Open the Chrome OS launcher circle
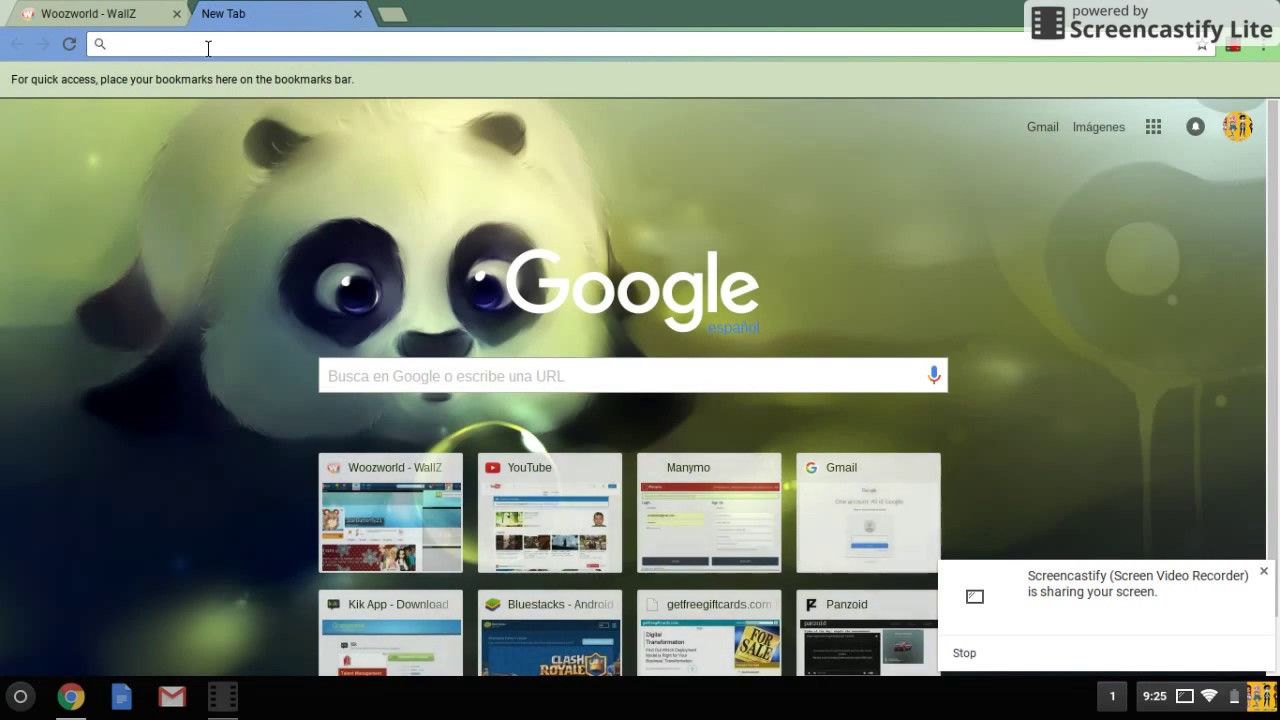This screenshot has width=1280, height=720. 20,696
